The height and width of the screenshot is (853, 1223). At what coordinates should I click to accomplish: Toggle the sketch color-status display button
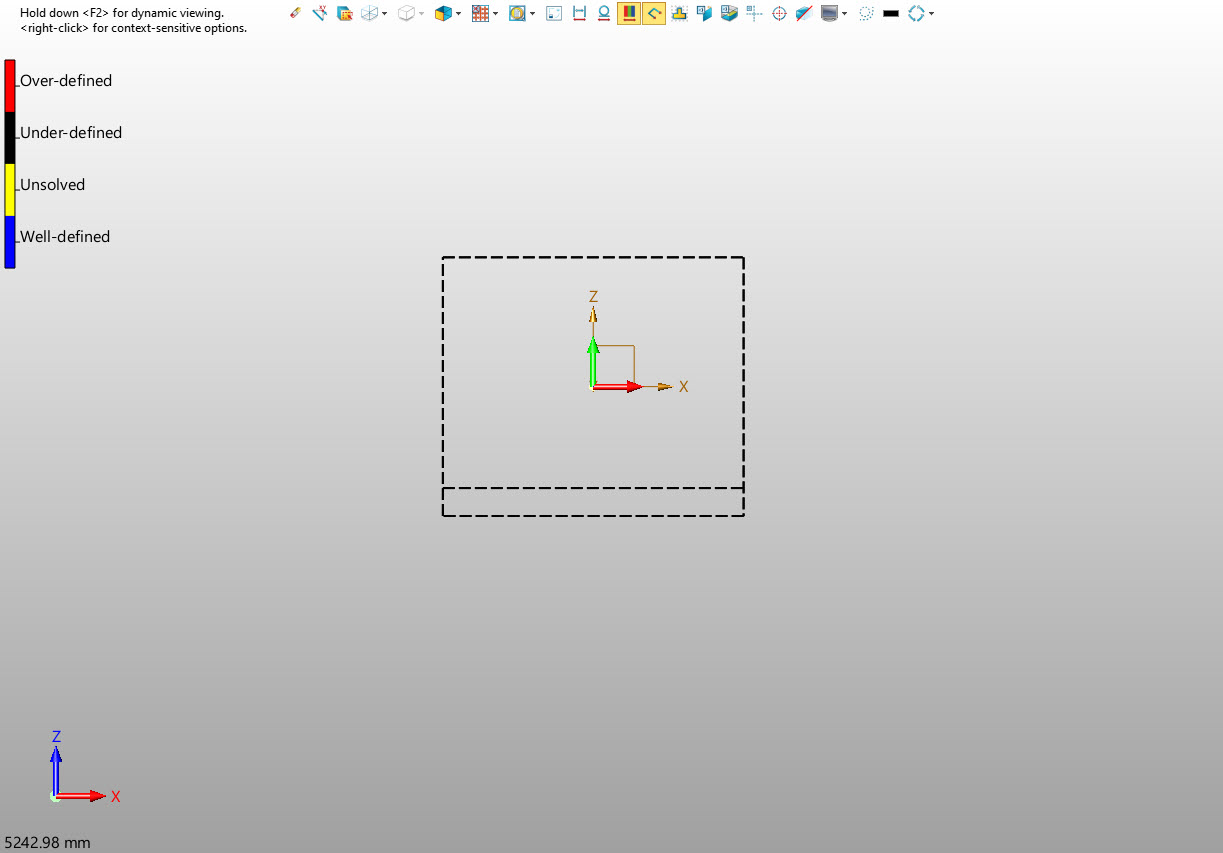(629, 13)
